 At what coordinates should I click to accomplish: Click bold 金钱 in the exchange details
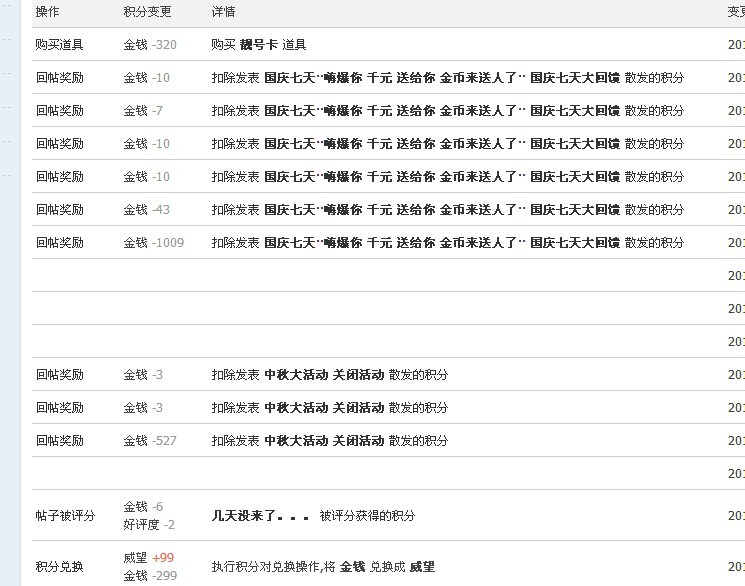coord(353,567)
